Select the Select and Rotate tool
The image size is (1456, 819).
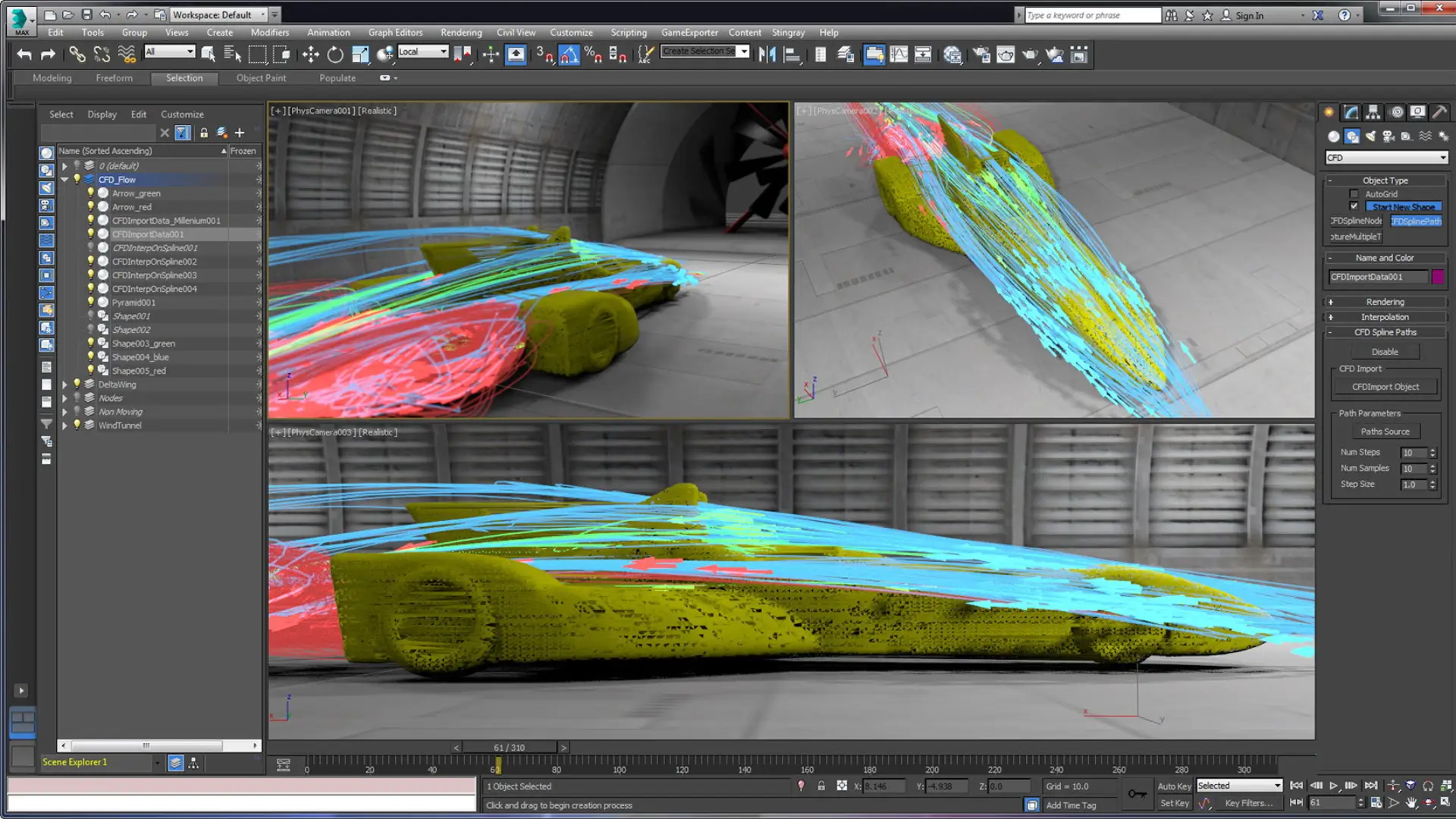coord(334,54)
